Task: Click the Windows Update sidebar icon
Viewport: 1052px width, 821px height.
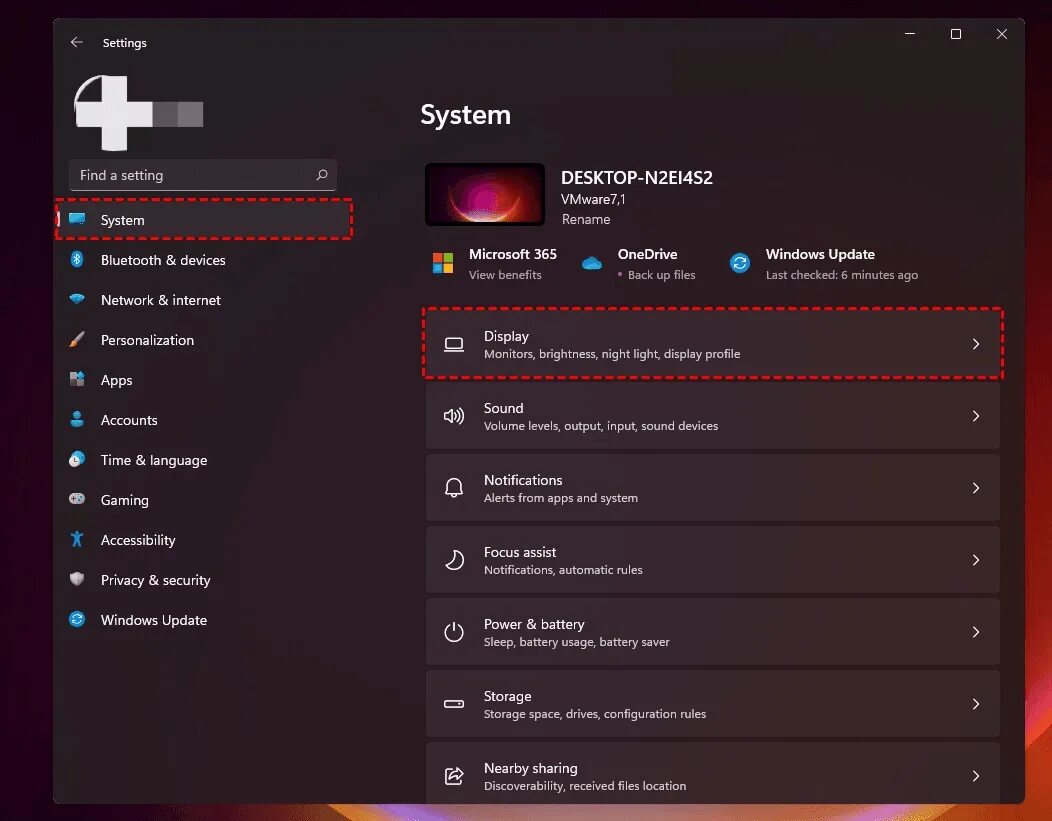Action: pyautogui.click(x=77, y=619)
